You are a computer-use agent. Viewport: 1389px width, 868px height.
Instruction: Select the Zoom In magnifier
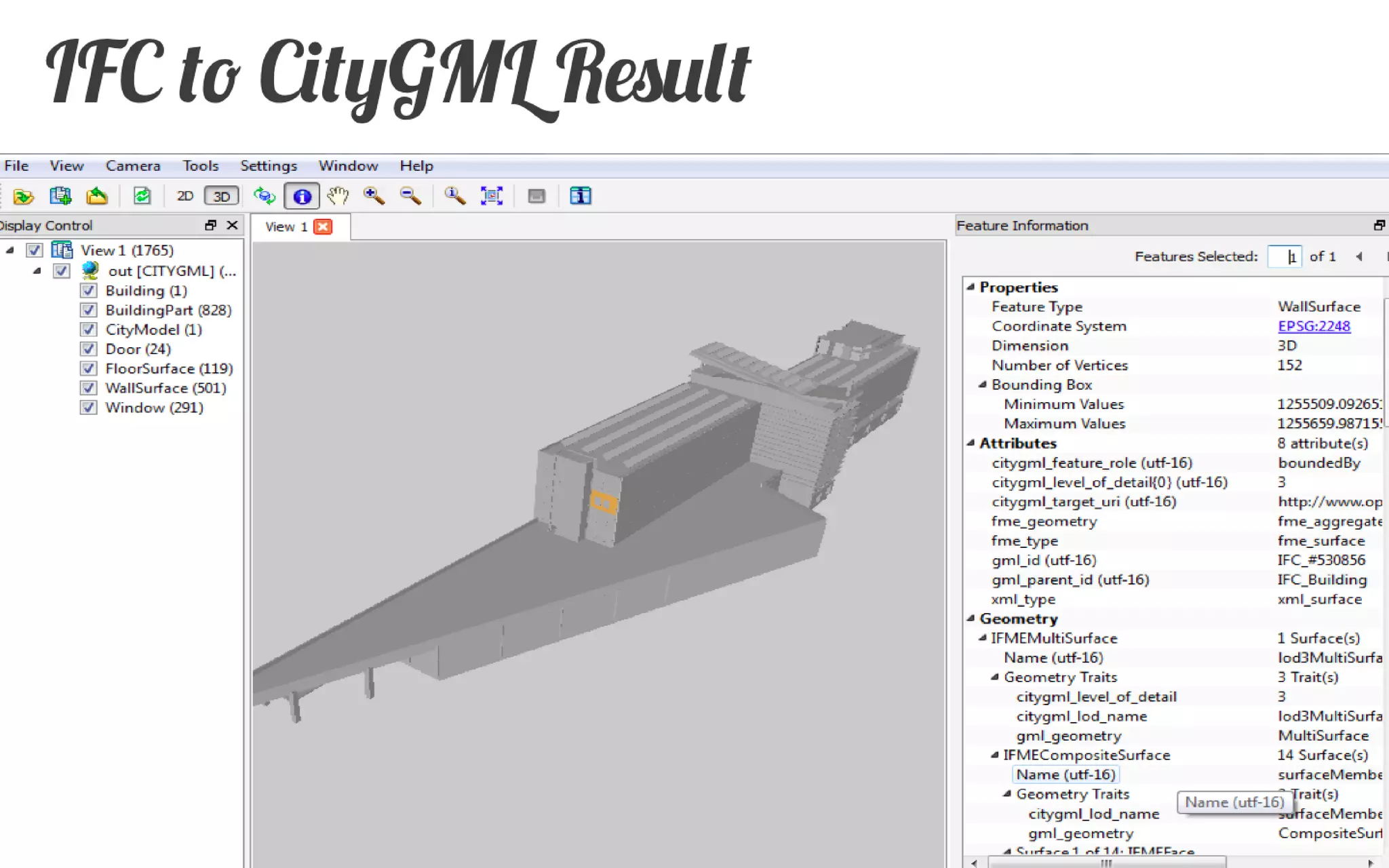[x=374, y=197]
